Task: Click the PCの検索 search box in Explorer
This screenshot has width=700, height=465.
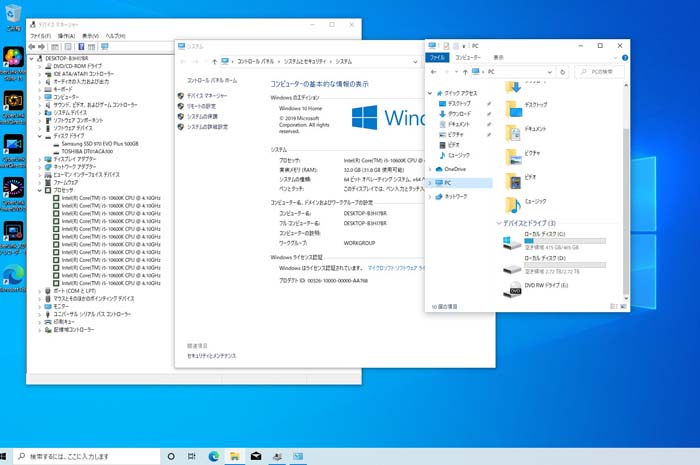Action: tap(600, 72)
